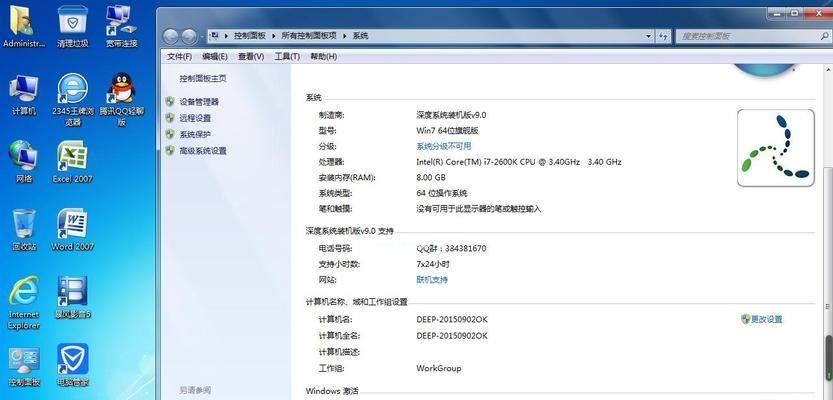Viewport: 833px width, 400px height.
Task: Click the Back navigation arrow button
Action: (171, 36)
